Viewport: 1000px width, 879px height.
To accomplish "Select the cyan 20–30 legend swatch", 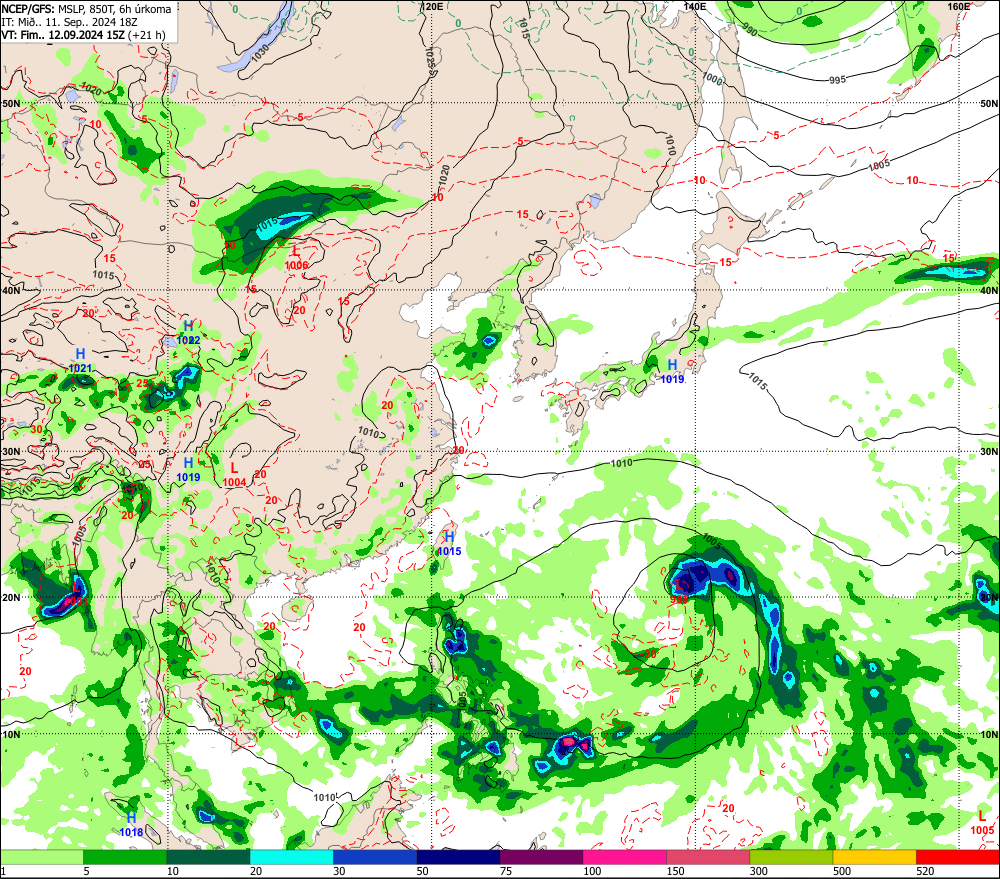I will [x=291, y=857].
